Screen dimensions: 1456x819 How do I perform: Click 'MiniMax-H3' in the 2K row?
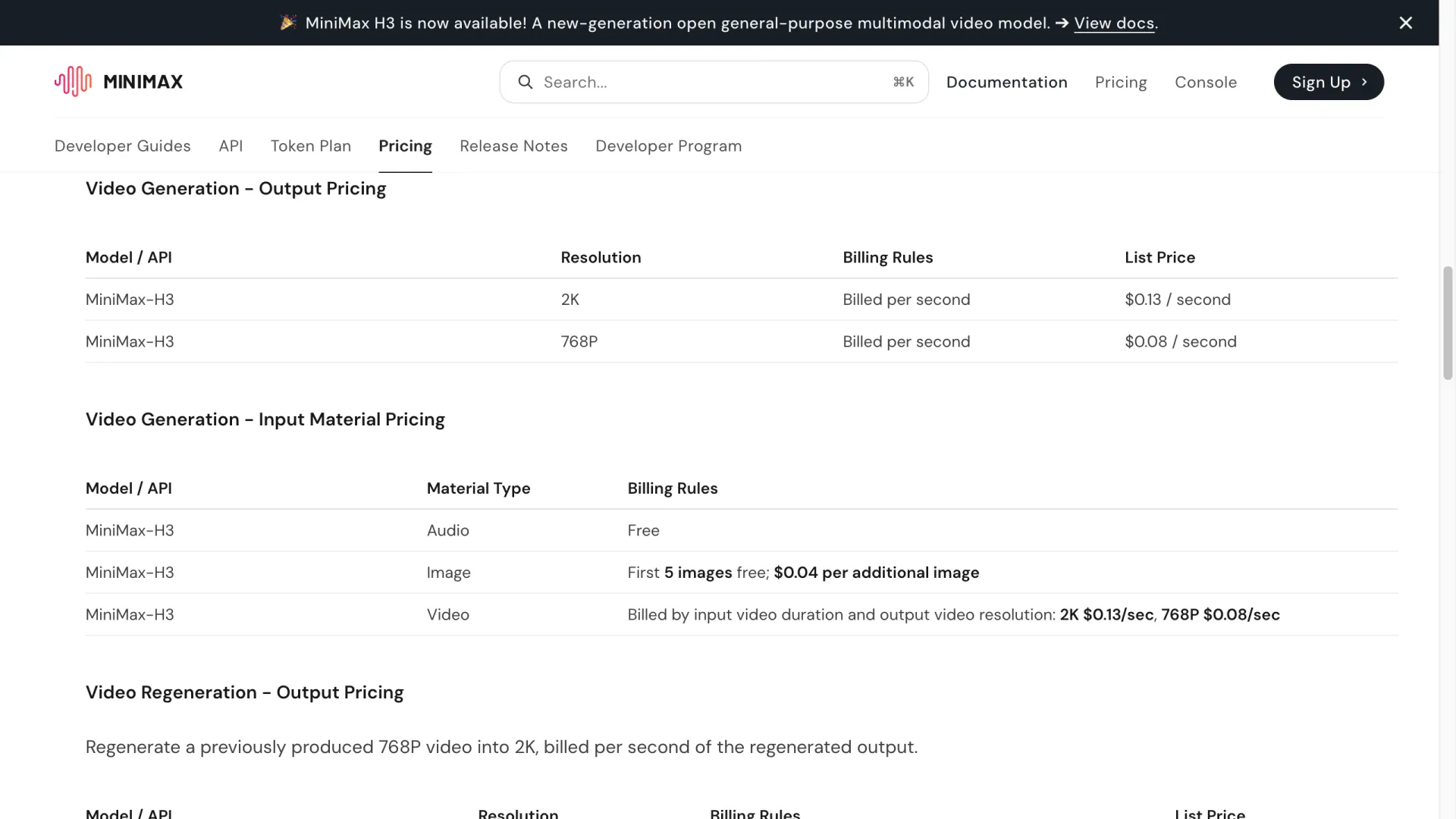[x=130, y=300]
